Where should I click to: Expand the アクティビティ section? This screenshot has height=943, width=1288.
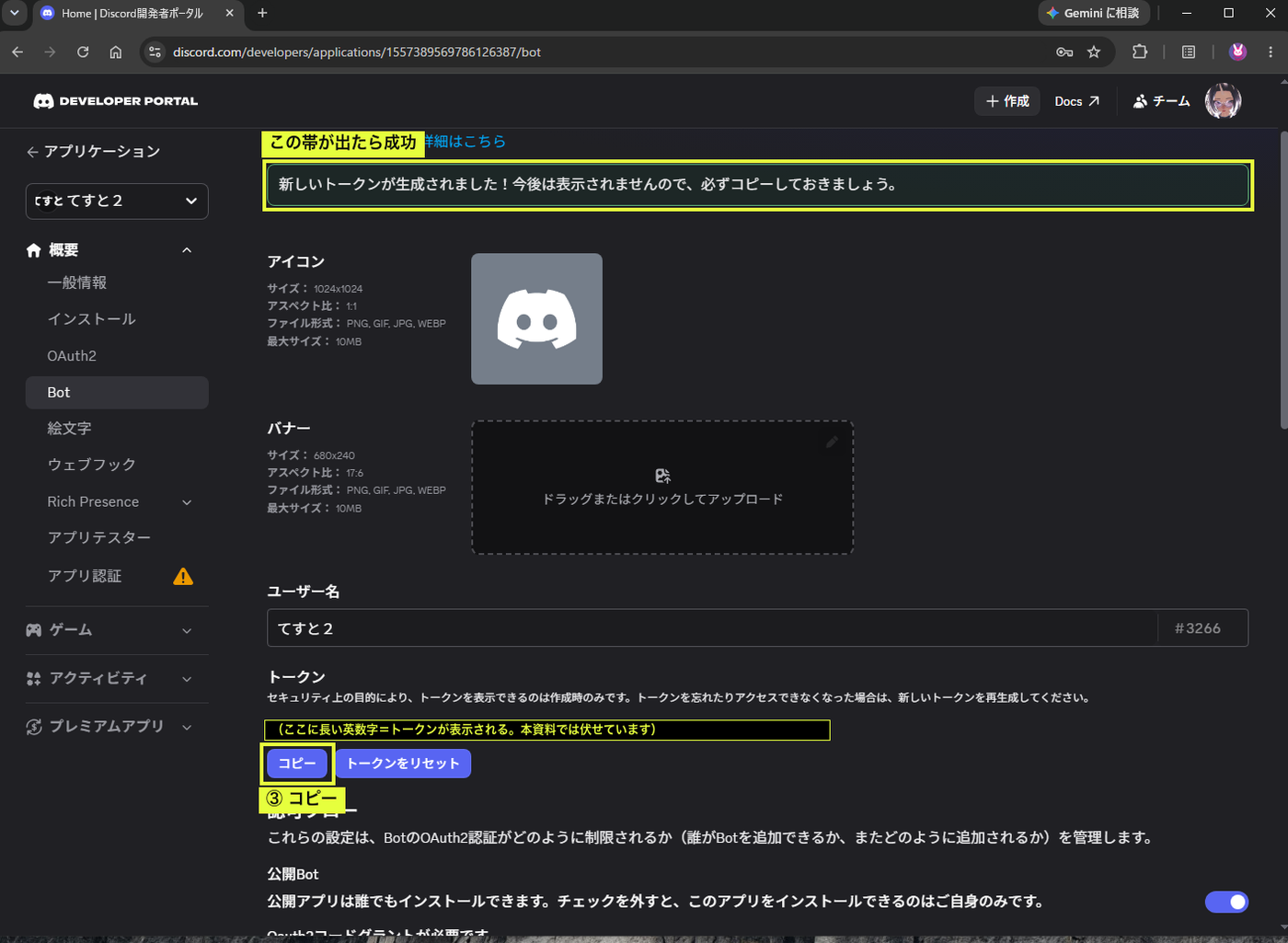187,679
